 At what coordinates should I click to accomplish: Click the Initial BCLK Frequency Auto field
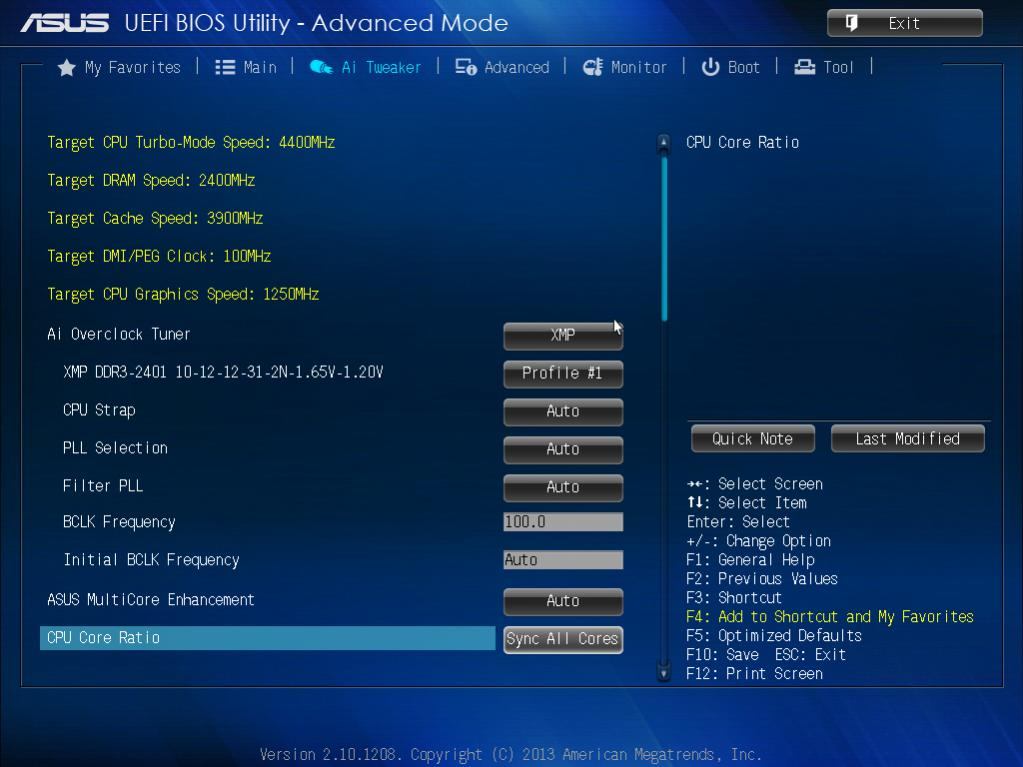tap(563, 560)
